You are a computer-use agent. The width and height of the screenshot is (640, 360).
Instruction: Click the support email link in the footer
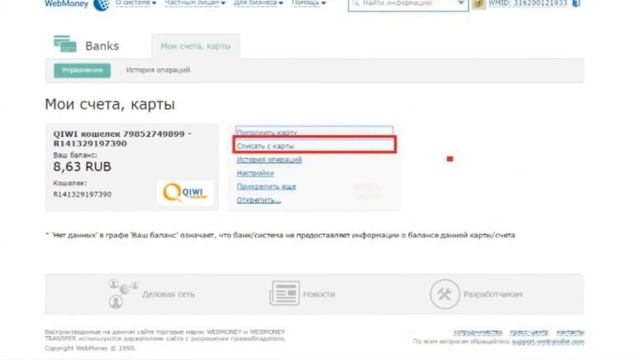(x=548, y=341)
